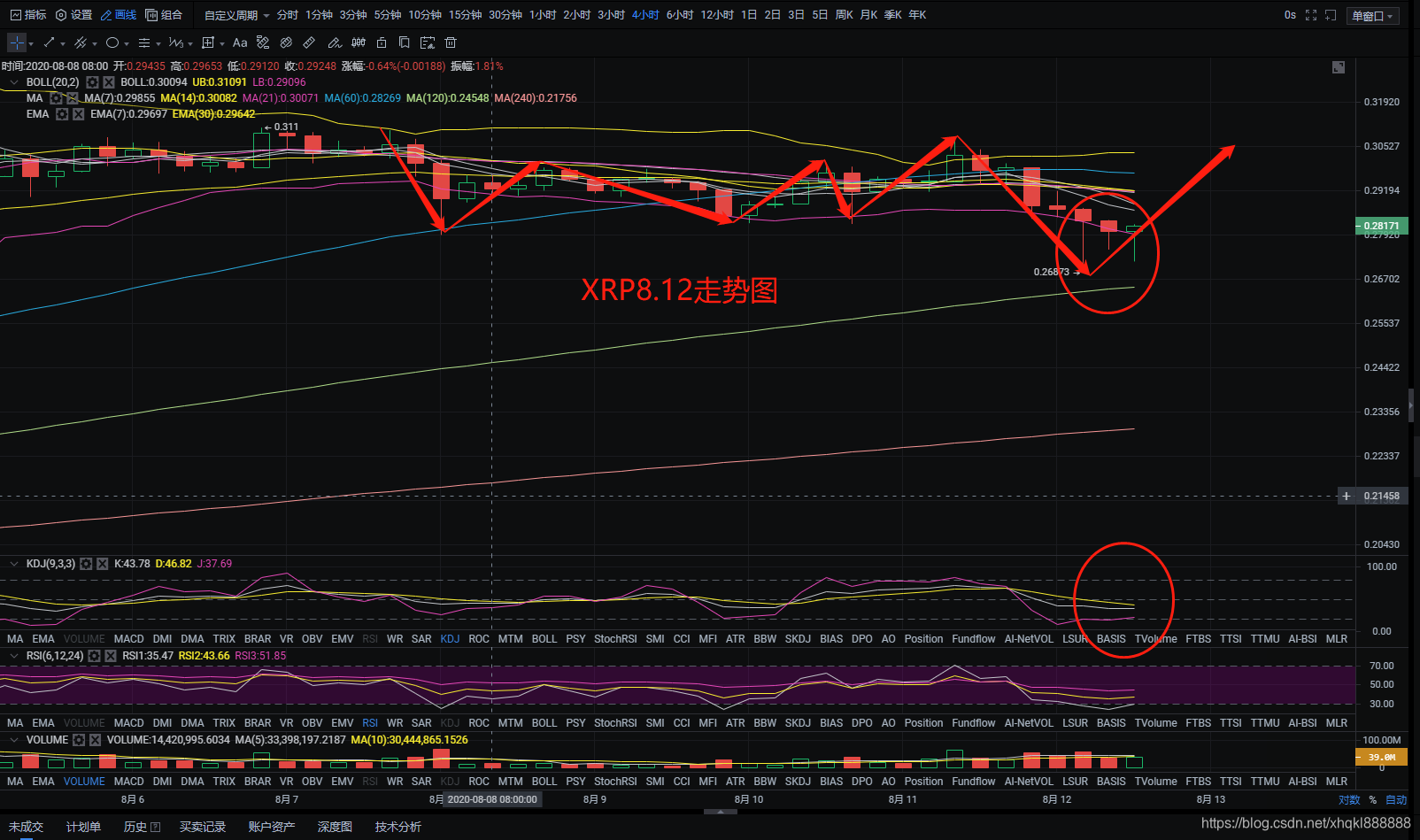Collapse the RSI(6,12,24) panel chevron
This screenshot has height=840, width=1420.
coord(14,656)
